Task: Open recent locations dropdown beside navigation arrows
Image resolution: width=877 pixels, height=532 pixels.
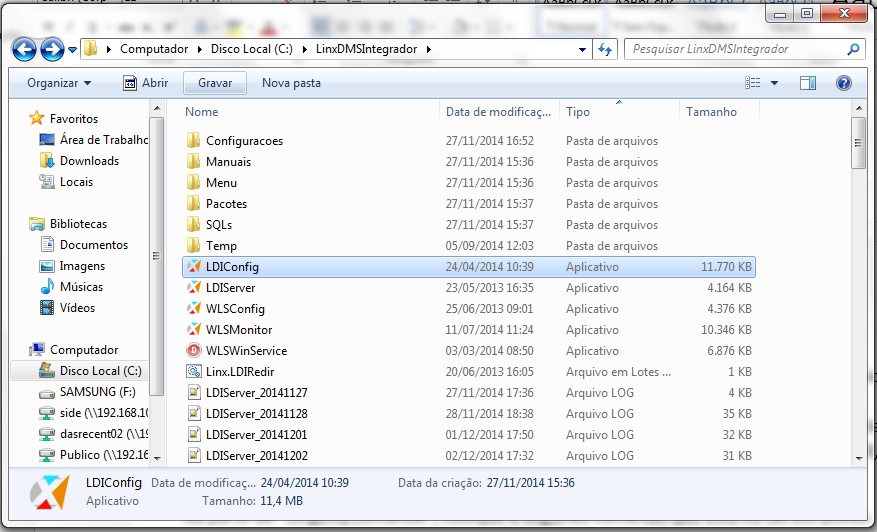Action: pyautogui.click(x=72, y=50)
